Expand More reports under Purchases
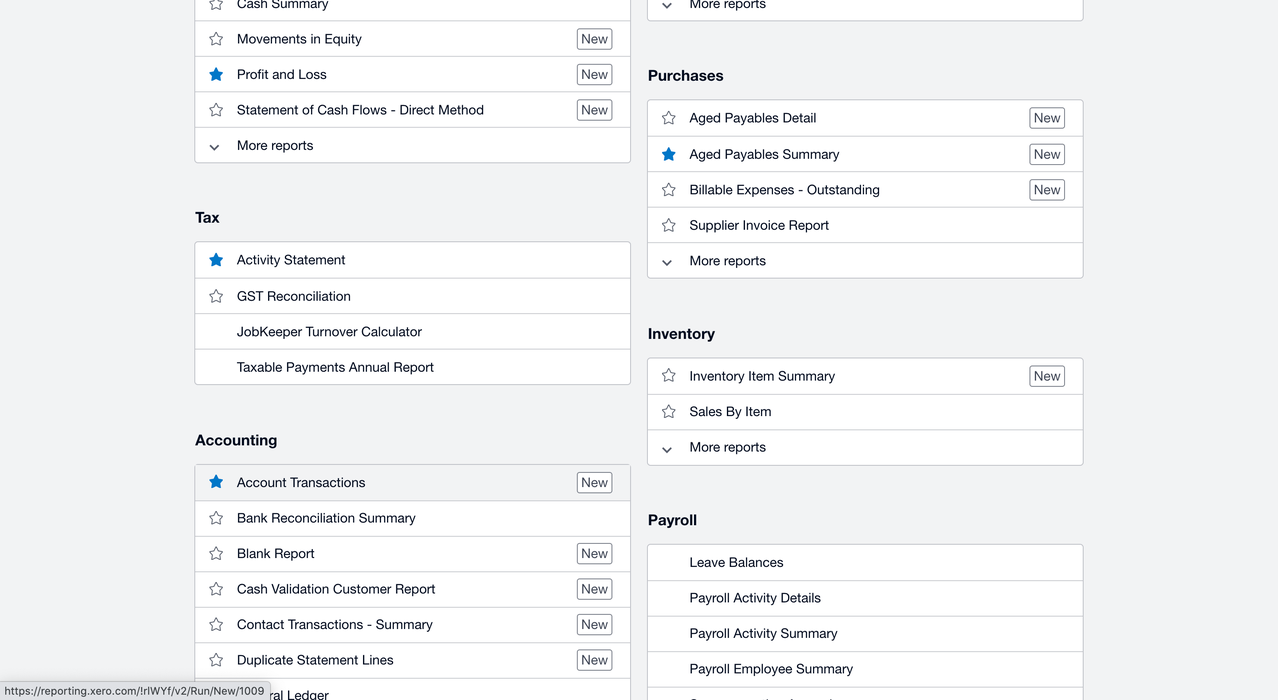Screen dimensions: 1278x700 727,261
